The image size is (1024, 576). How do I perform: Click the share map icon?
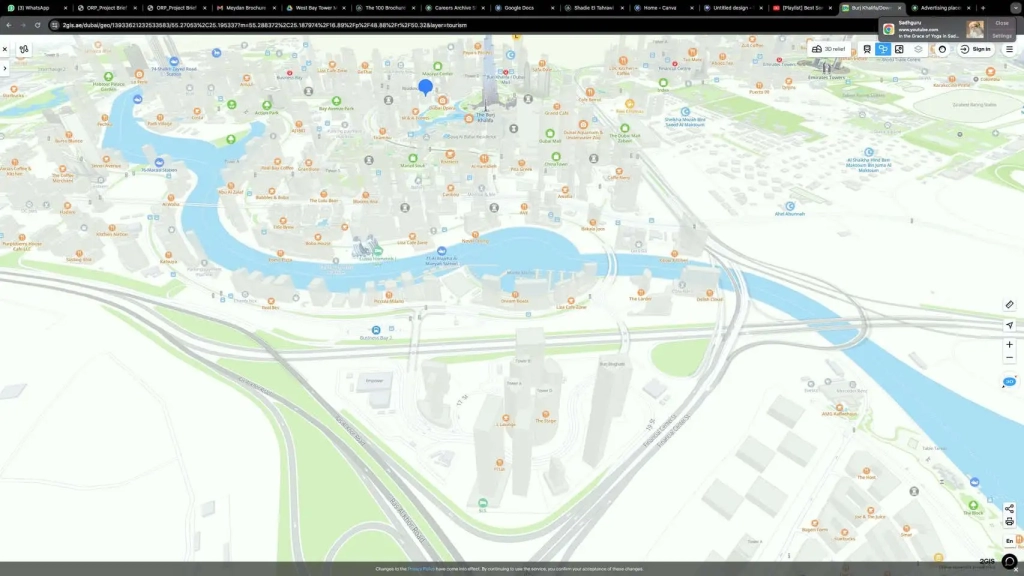click(x=1009, y=509)
